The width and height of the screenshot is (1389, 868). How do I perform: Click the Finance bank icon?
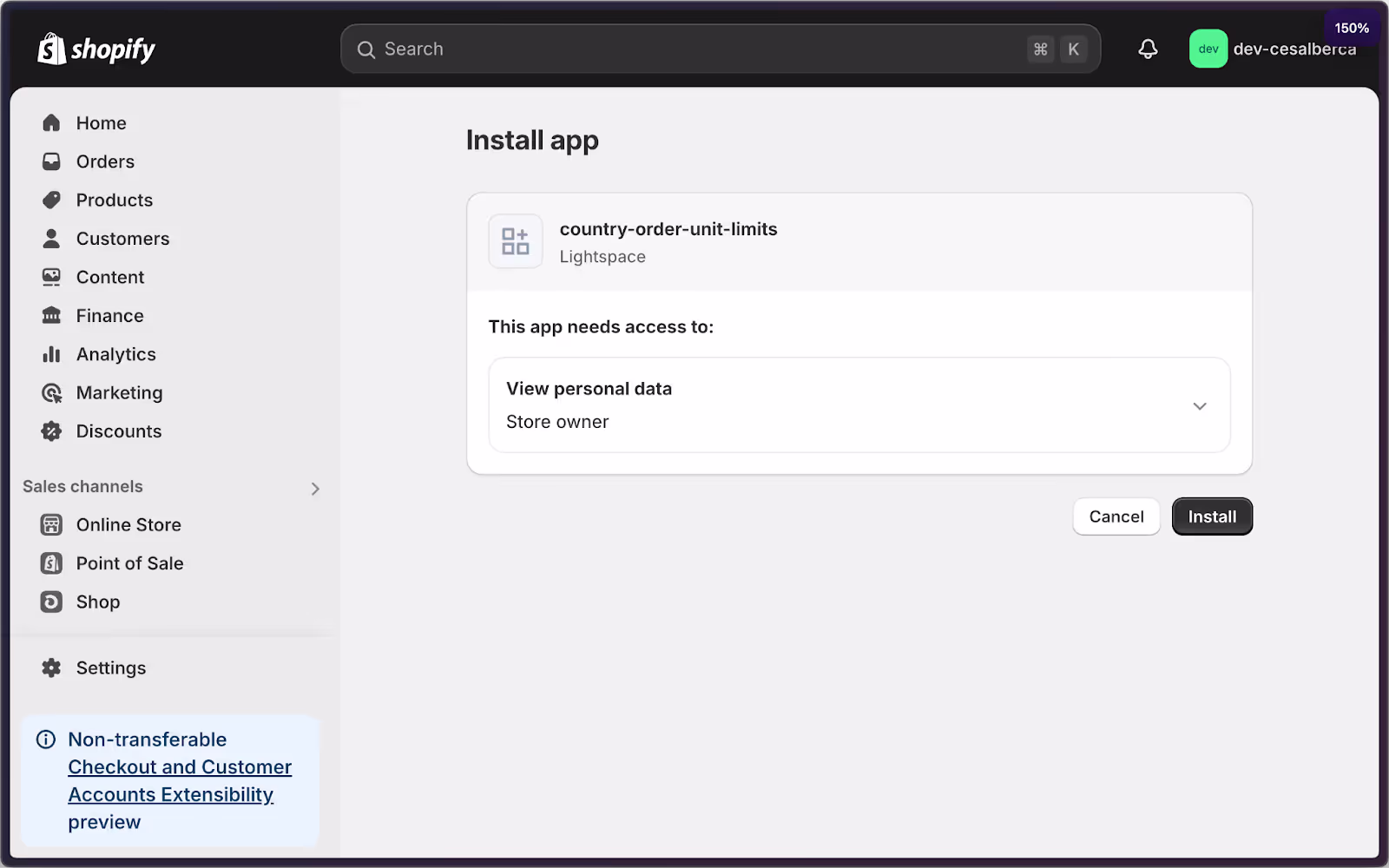click(x=51, y=316)
